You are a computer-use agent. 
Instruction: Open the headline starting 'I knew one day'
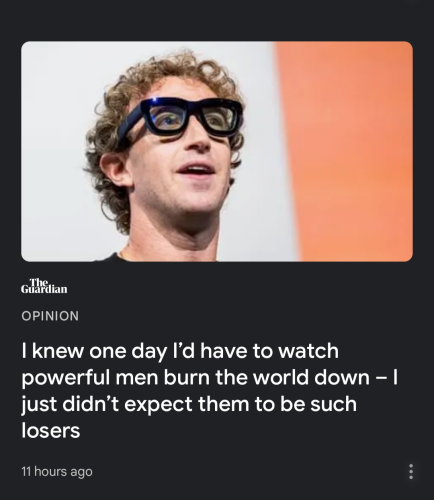click(x=210, y=390)
